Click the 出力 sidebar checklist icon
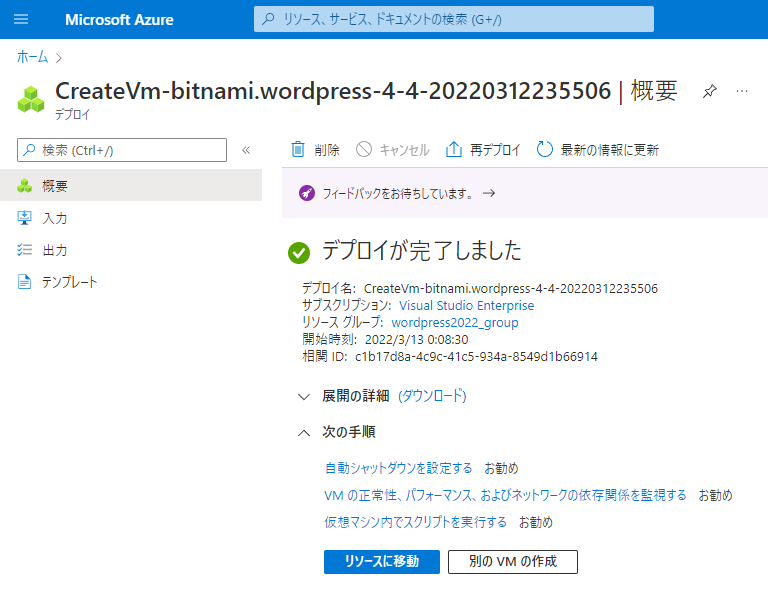This screenshot has height=593, width=768. [x=24, y=250]
